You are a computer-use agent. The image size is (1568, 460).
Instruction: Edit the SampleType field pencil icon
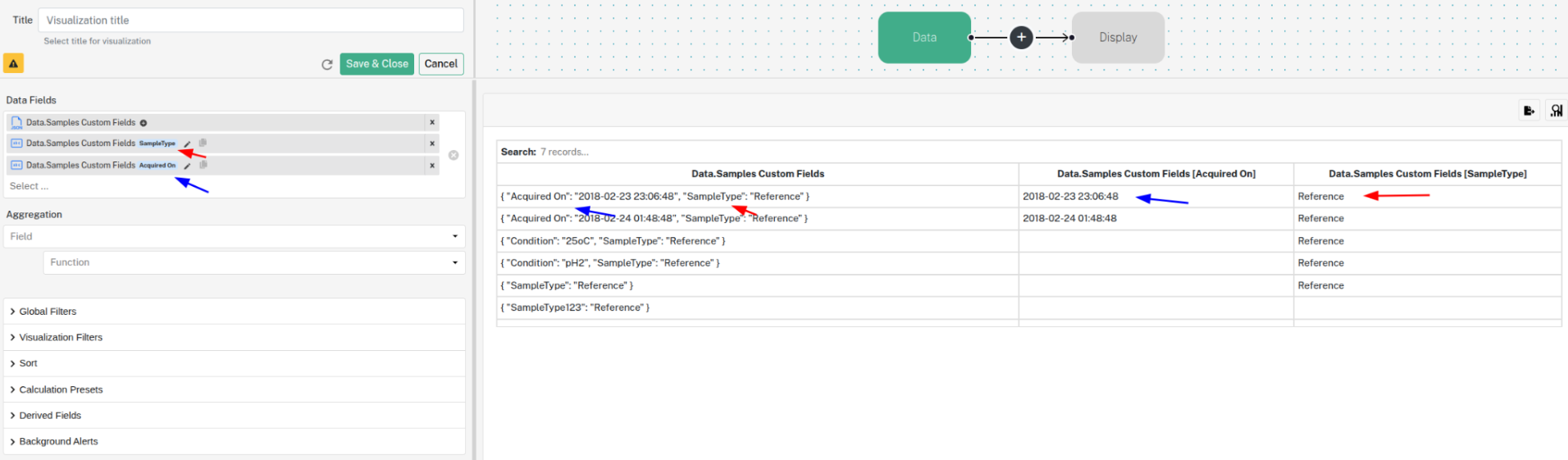pyautogui.click(x=187, y=143)
